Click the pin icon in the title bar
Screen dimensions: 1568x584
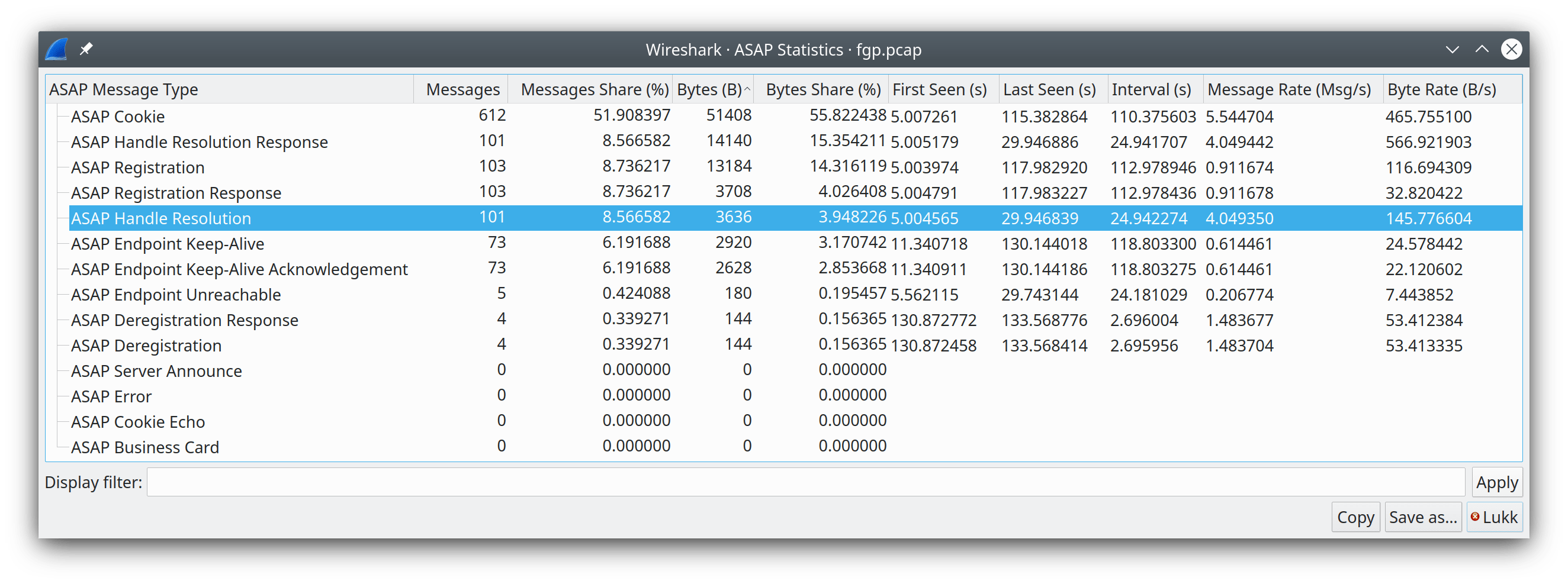tap(86, 49)
